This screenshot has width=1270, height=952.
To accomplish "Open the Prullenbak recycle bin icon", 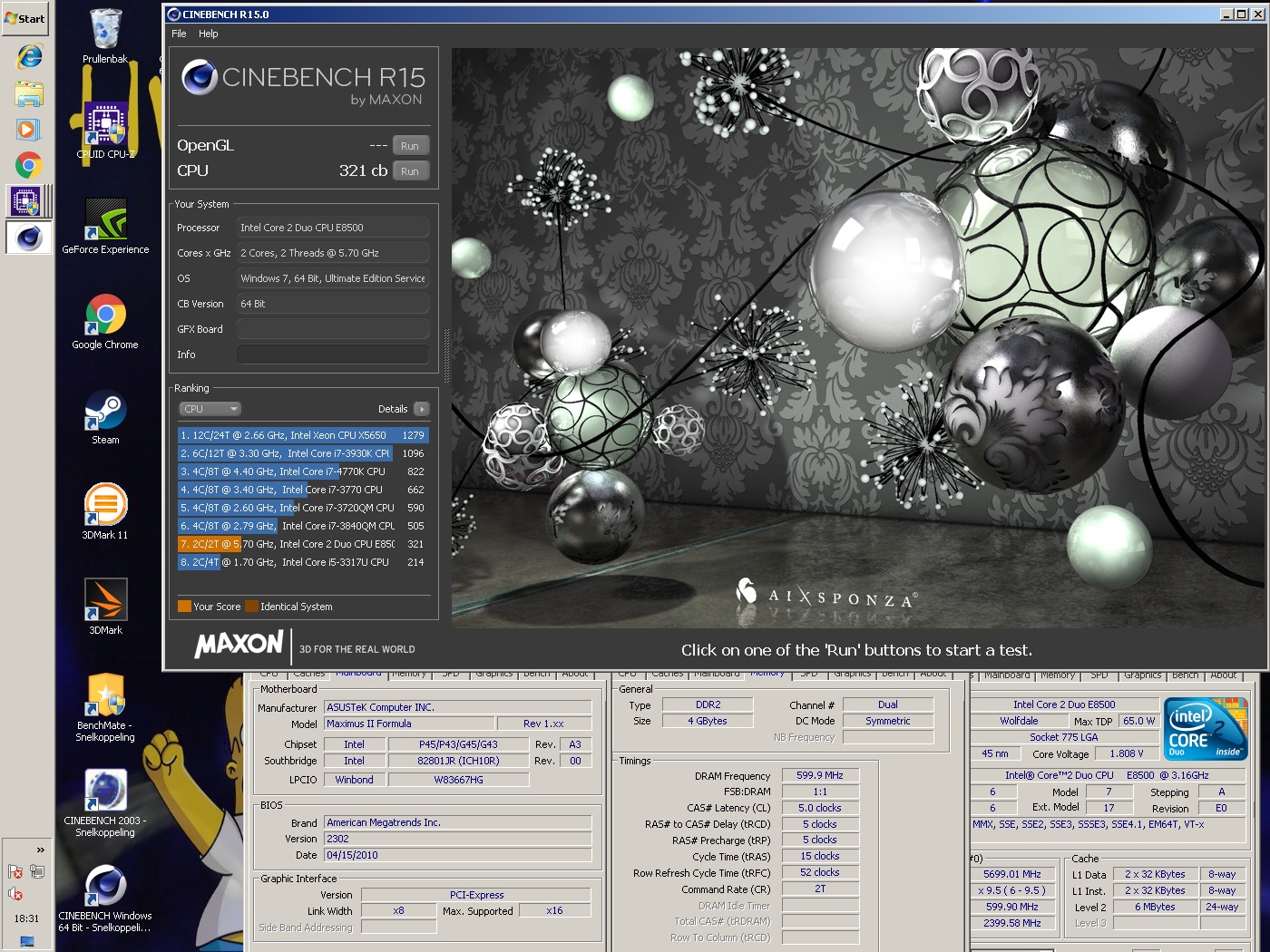I will [105, 36].
